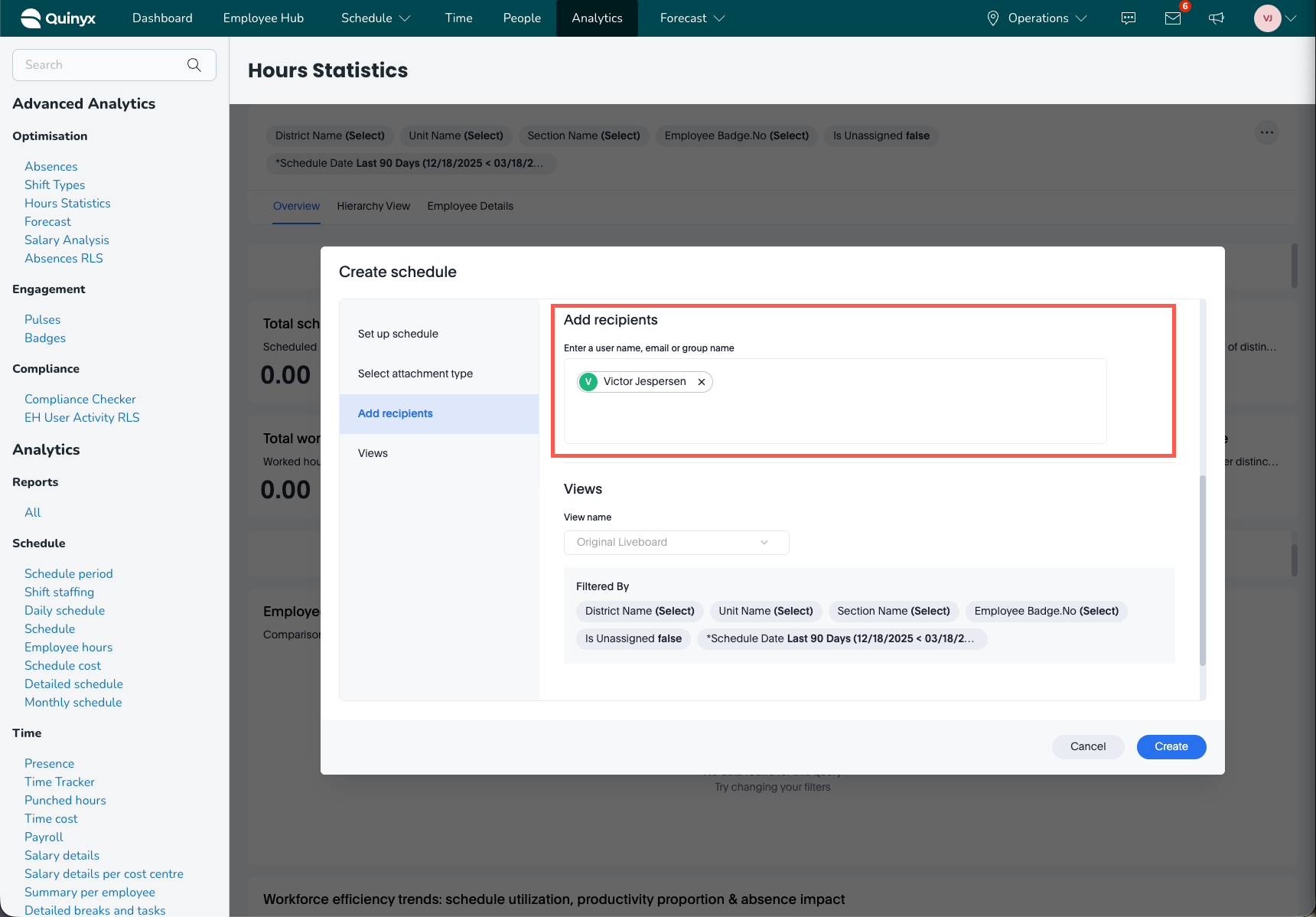Click the search magnifier icon

tap(194, 65)
